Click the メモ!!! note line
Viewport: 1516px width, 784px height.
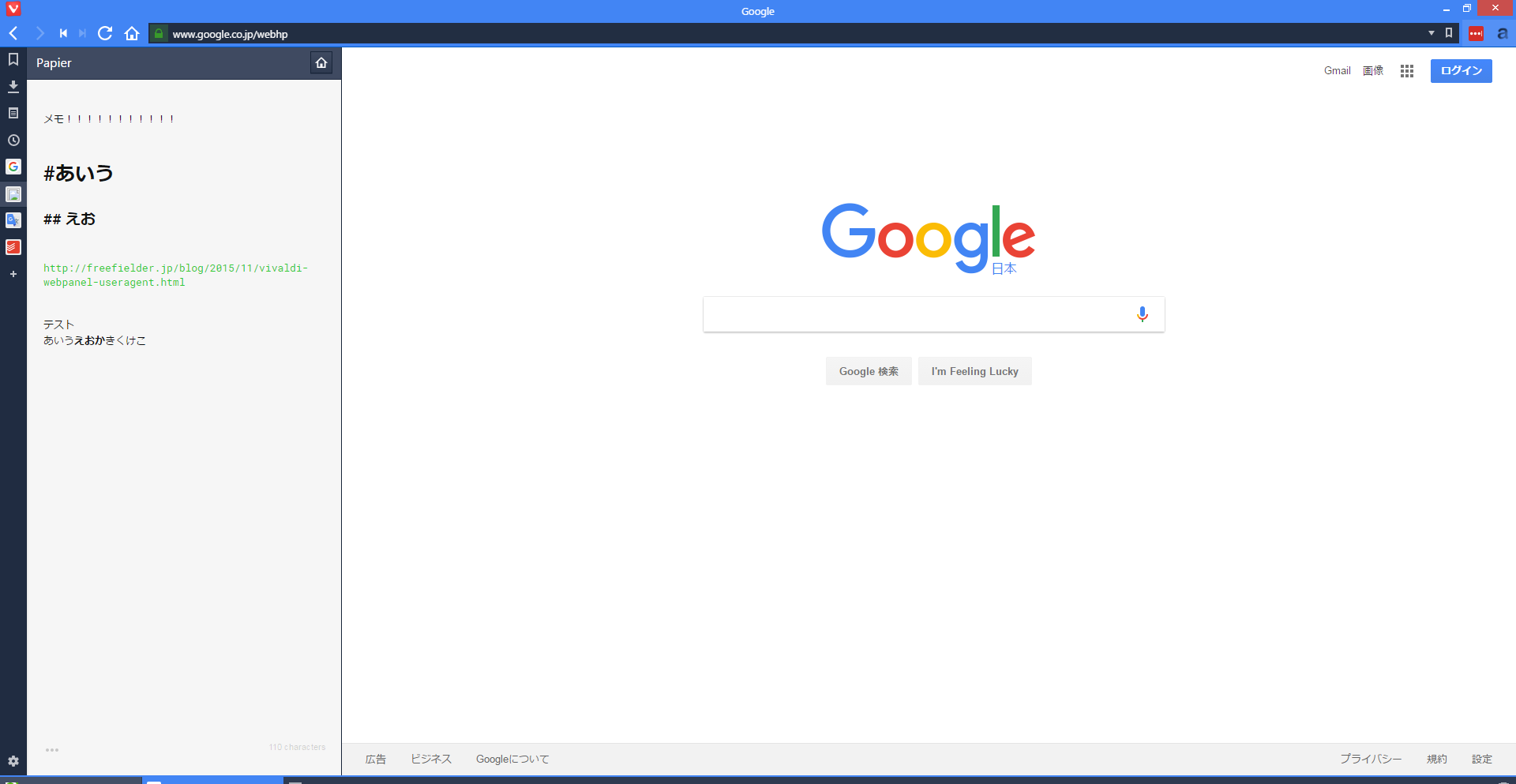point(109,118)
